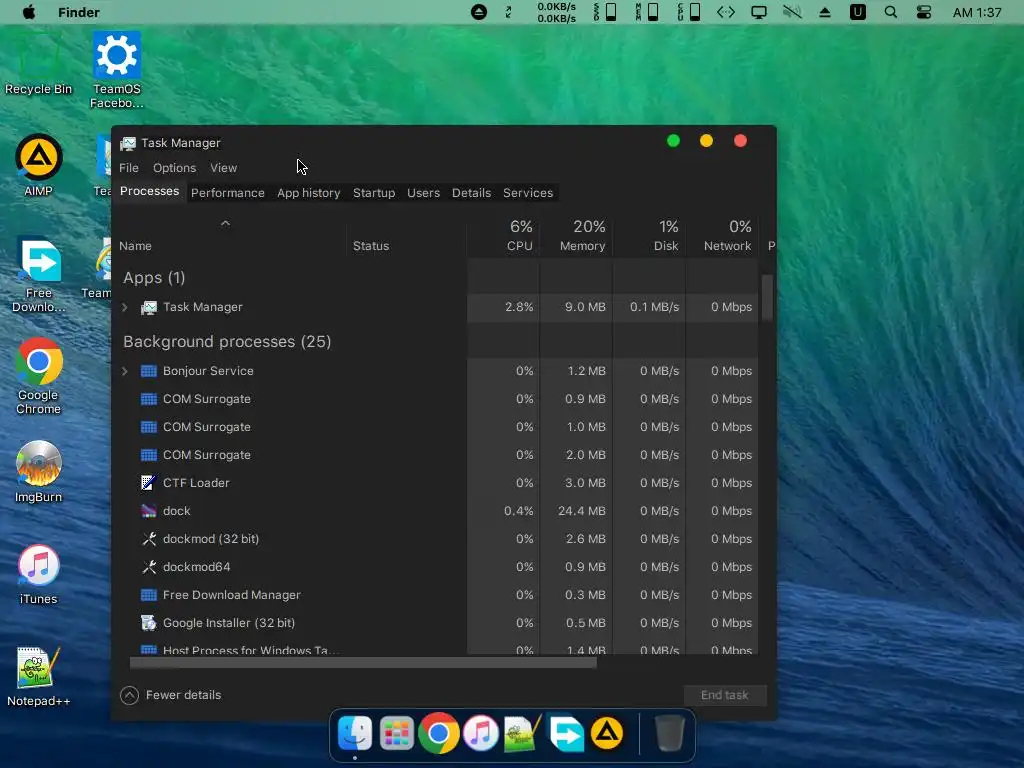Switch to the Startup tab
This screenshot has width=1024, height=768.
[x=374, y=193]
